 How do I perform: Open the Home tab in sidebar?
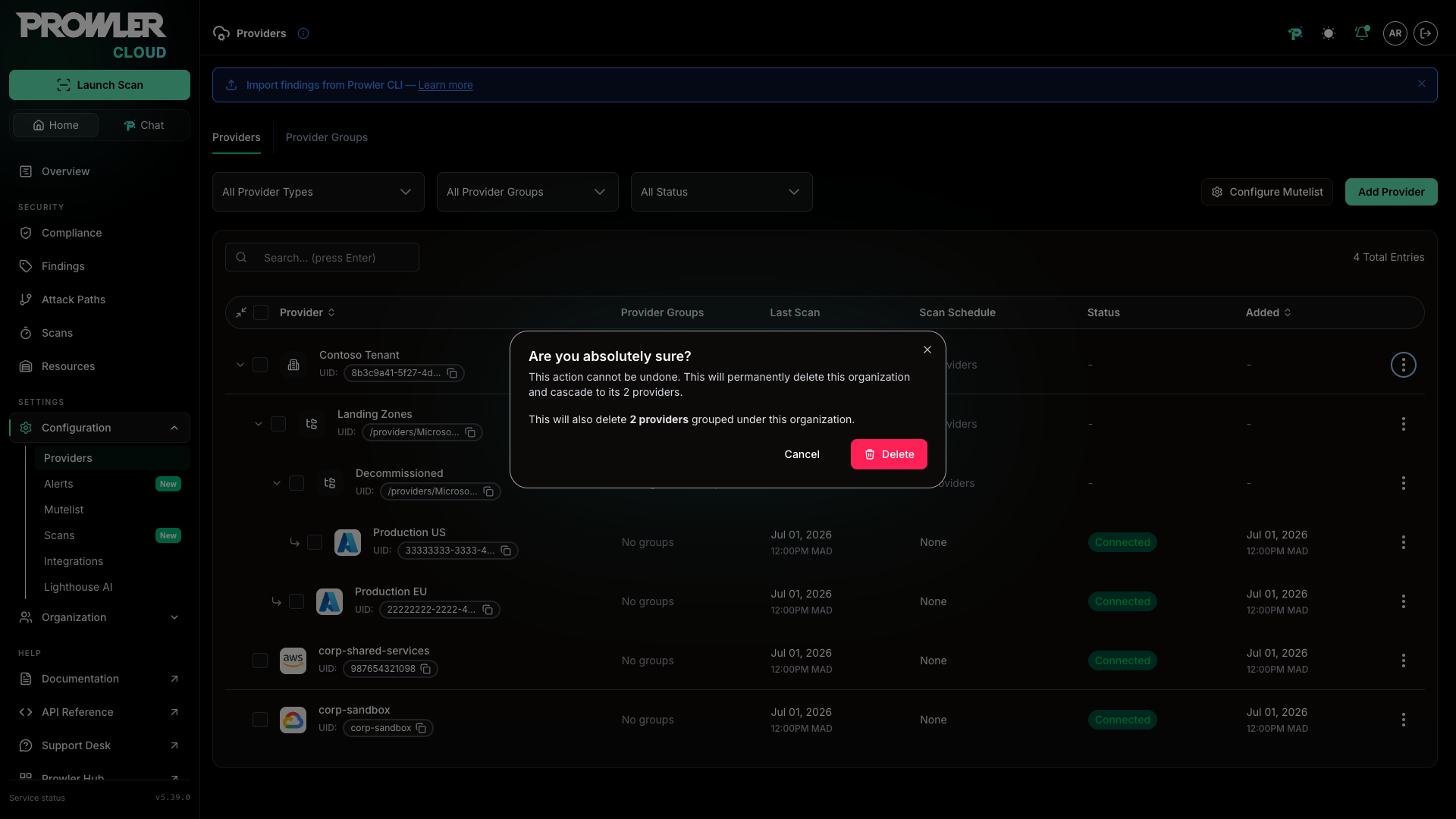coord(56,125)
